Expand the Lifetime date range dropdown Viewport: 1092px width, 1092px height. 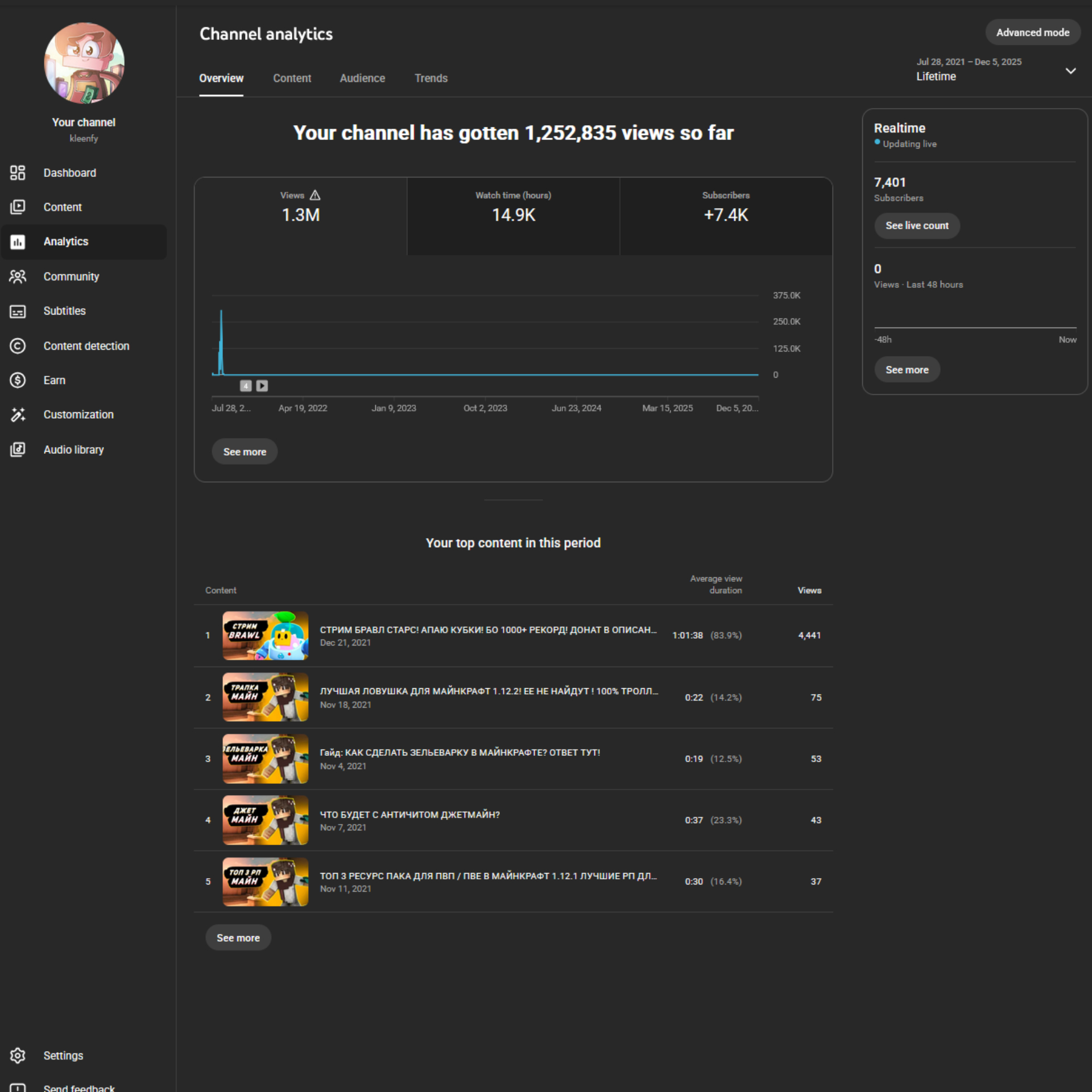point(1070,71)
